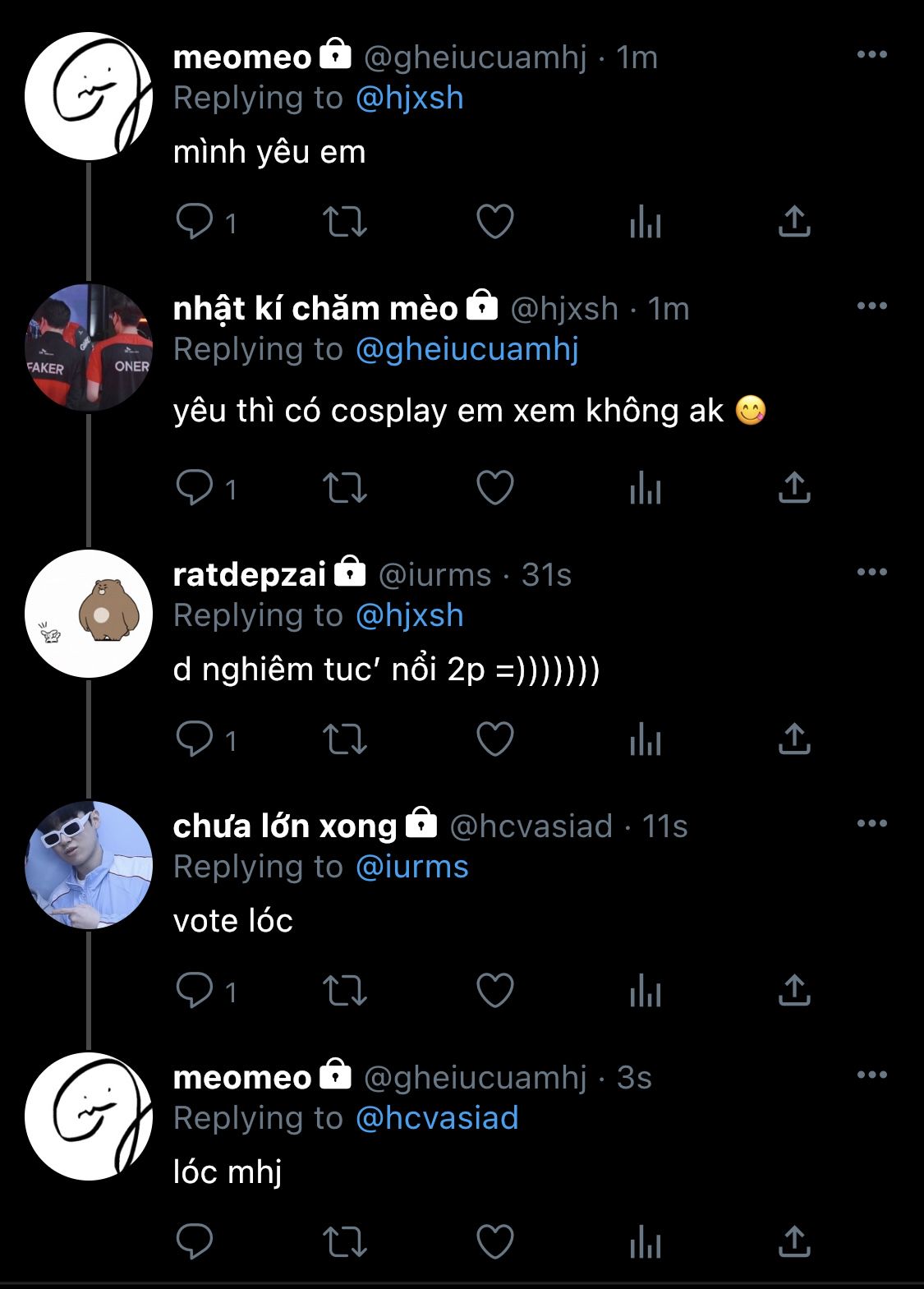Open chưa lớn xong's profile picture
The image size is (924, 1289).
(89, 865)
